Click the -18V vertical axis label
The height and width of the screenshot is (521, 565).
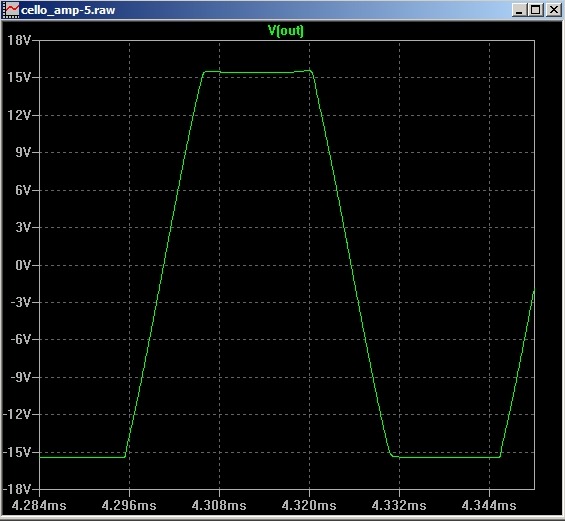pos(17,489)
